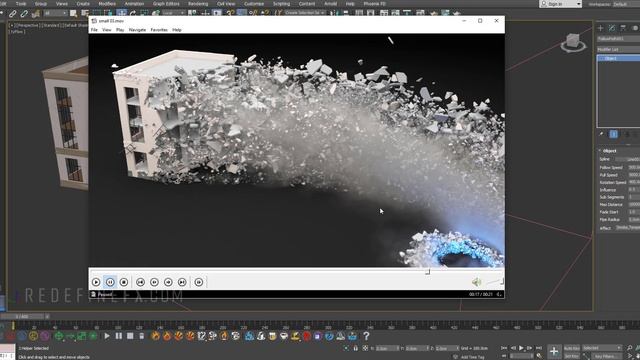640x360 pixels.
Task: Toggle Show End Result under modifier stack
Action: 613,134
